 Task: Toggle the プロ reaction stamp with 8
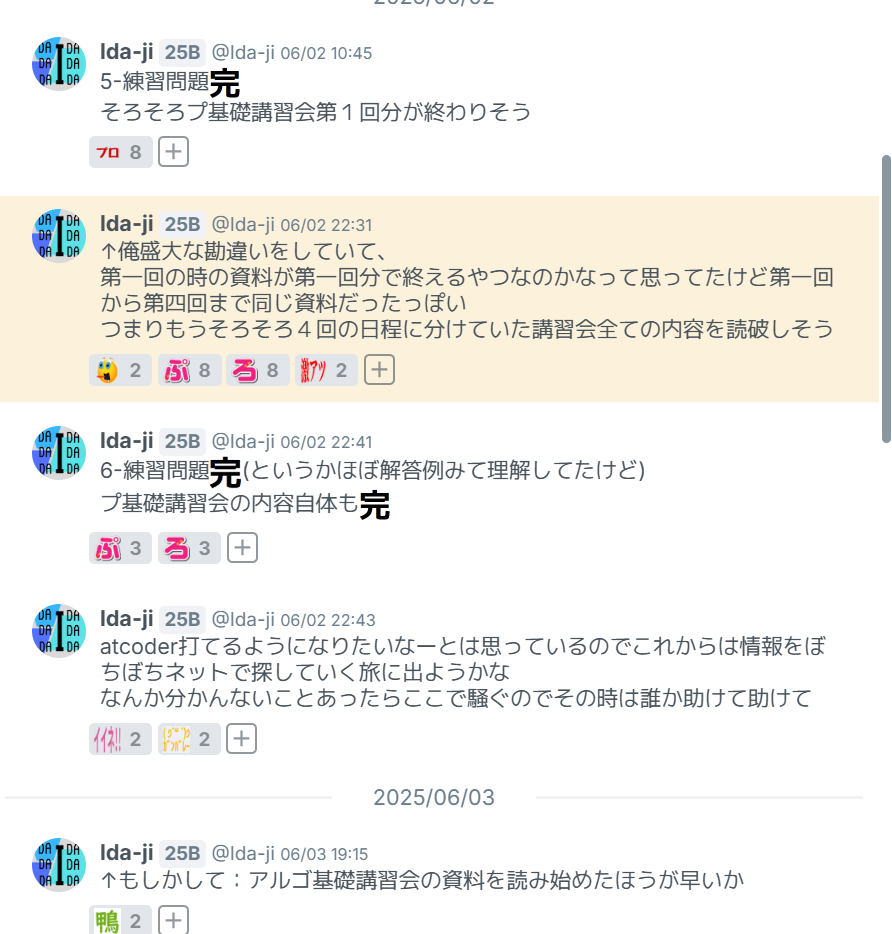click(x=121, y=152)
